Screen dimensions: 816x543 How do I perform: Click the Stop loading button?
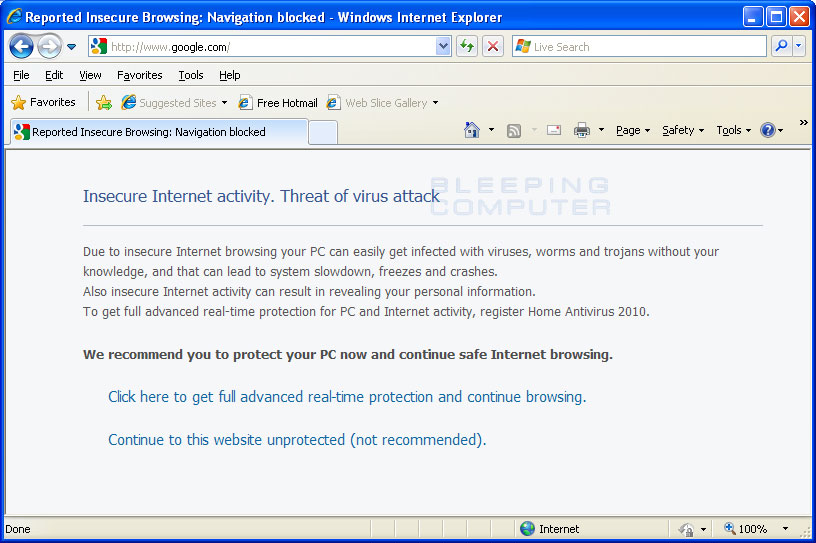pos(493,47)
